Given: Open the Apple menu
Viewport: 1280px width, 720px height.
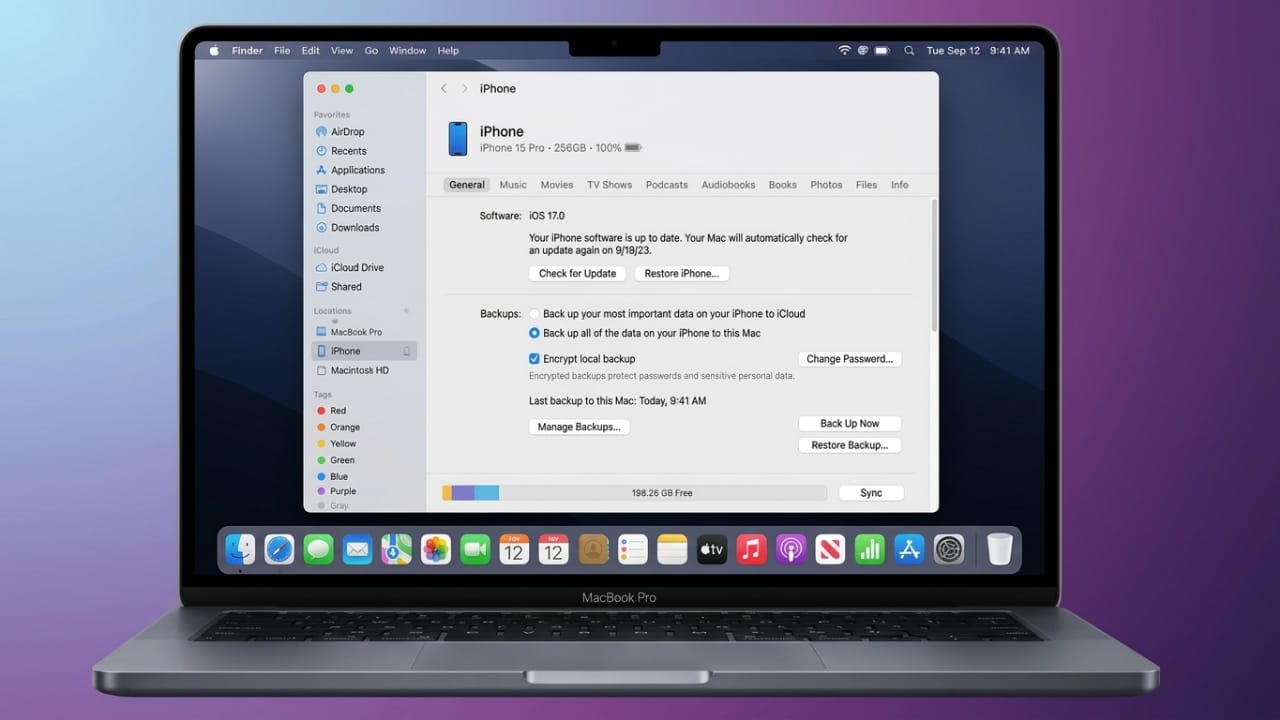Looking at the screenshot, I should (x=213, y=51).
